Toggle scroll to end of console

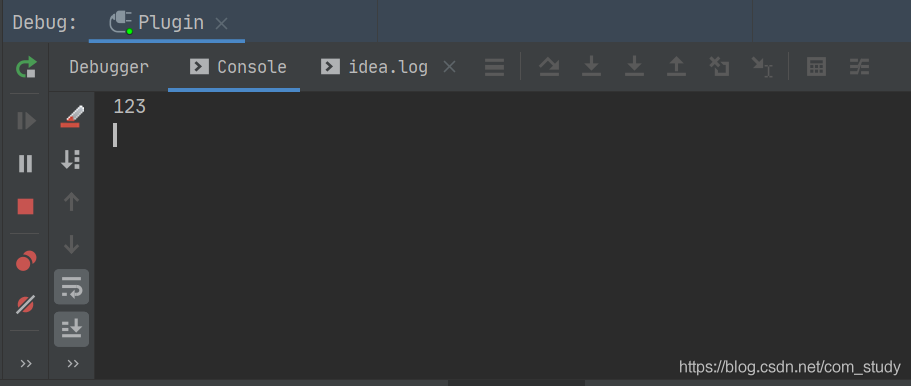(71, 330)
